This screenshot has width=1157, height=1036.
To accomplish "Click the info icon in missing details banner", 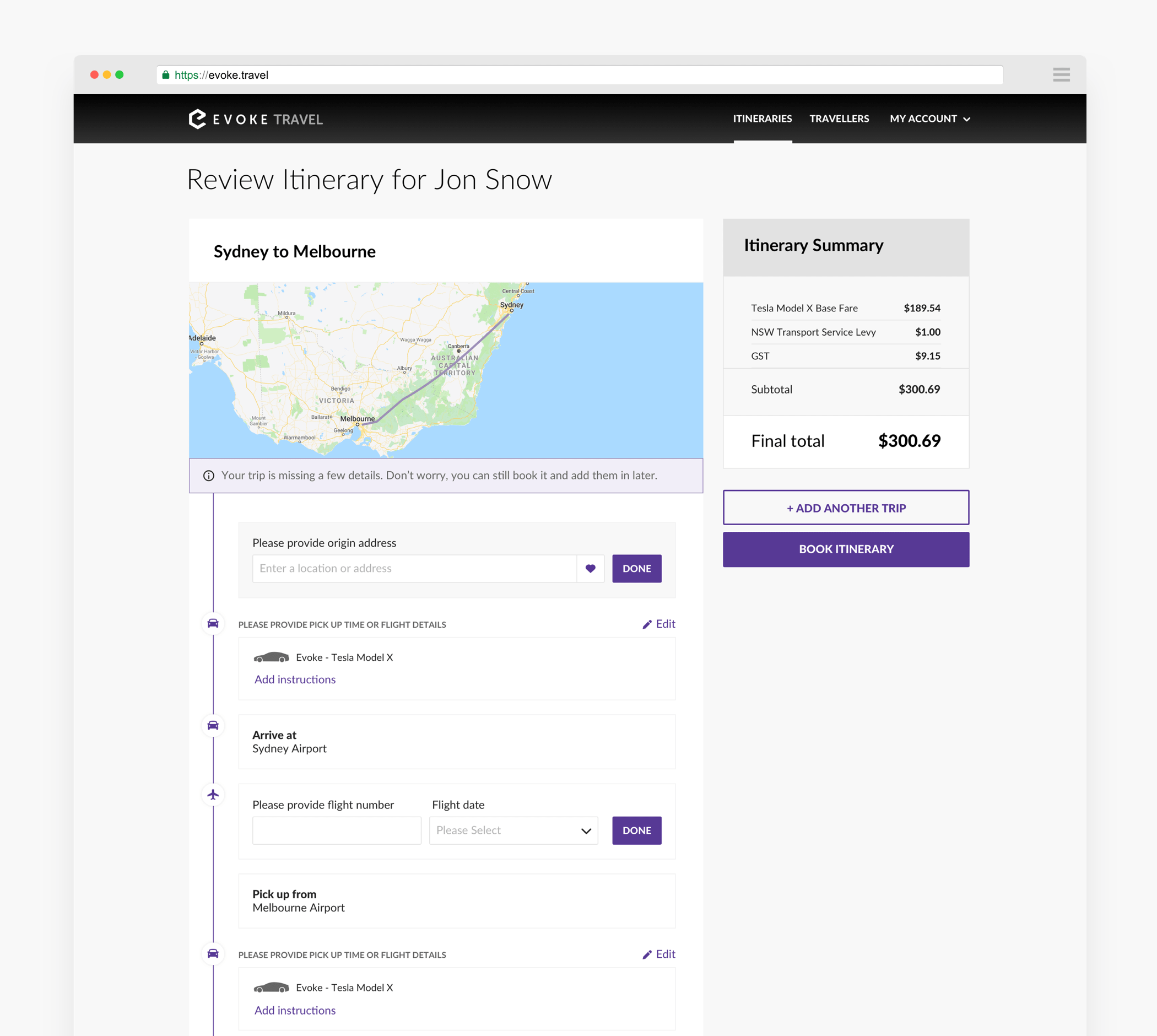I will tap(209, 476).
